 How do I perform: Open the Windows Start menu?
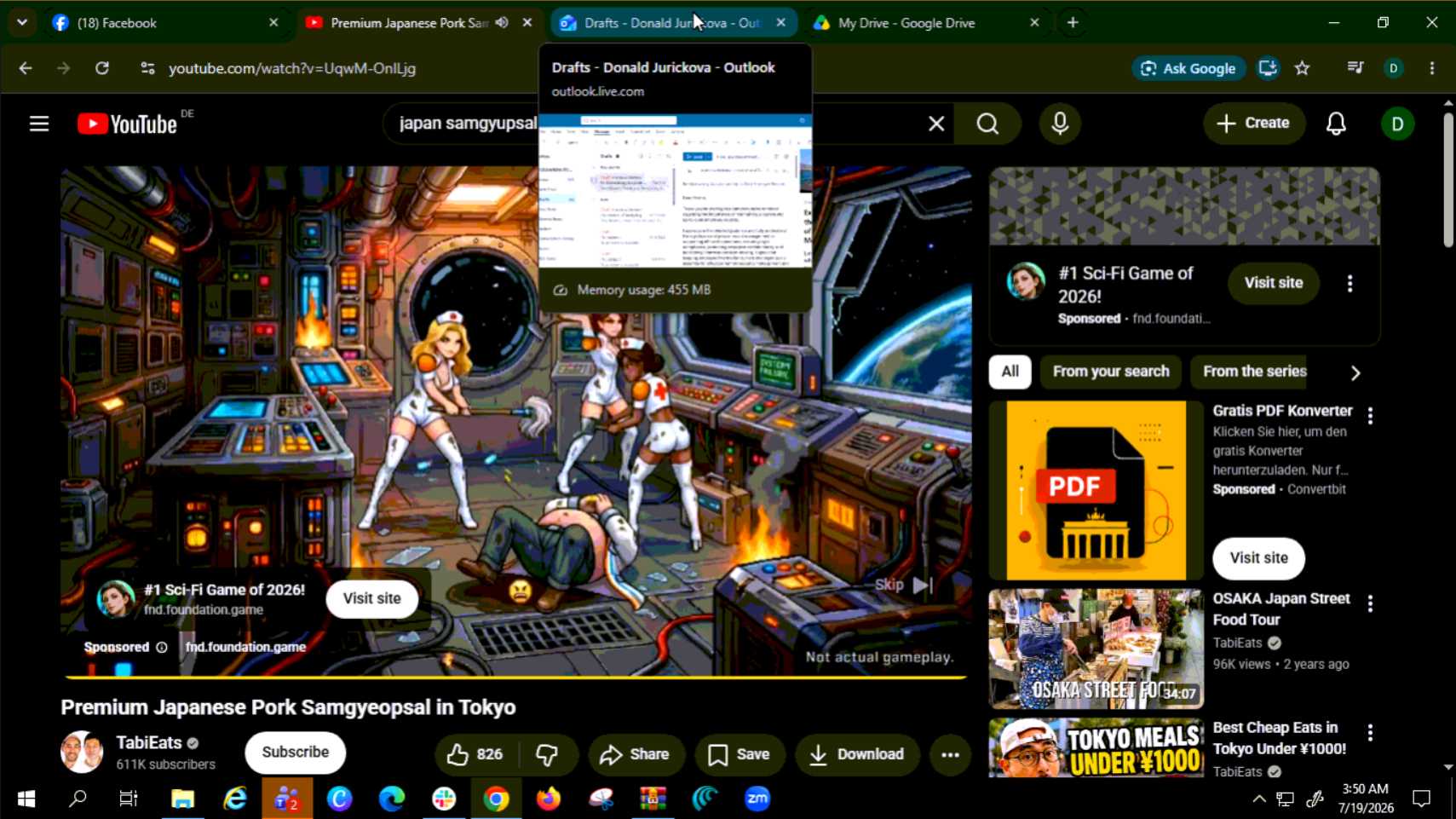coord(26,799)
